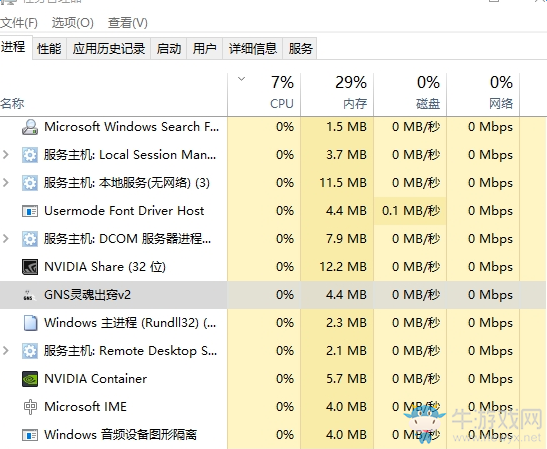Viewport: 547px width, 449px height.
Task: Switch to the 应用历史记录 tab
Action: click(108, 48)
